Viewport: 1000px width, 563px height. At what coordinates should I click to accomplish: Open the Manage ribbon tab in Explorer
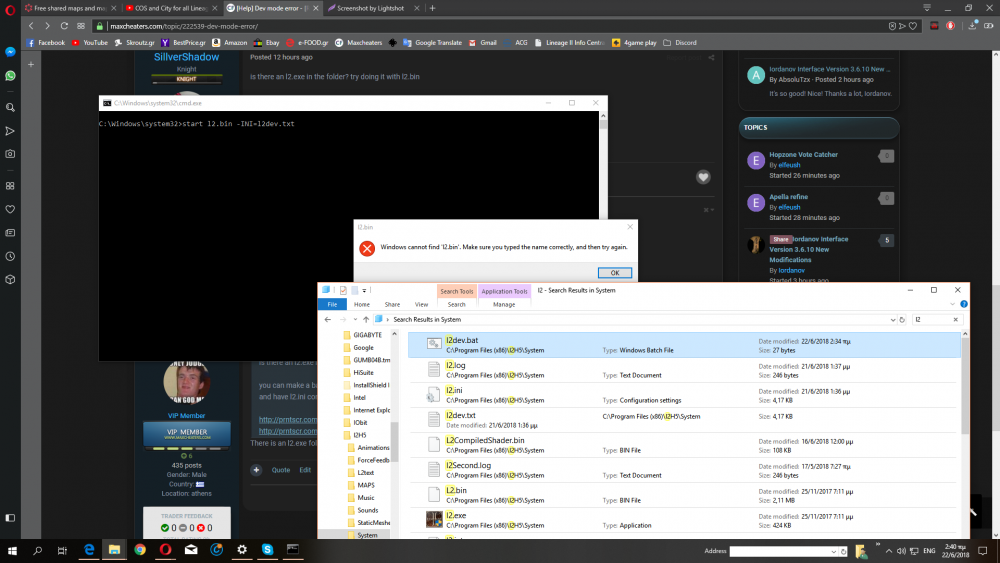504,304
